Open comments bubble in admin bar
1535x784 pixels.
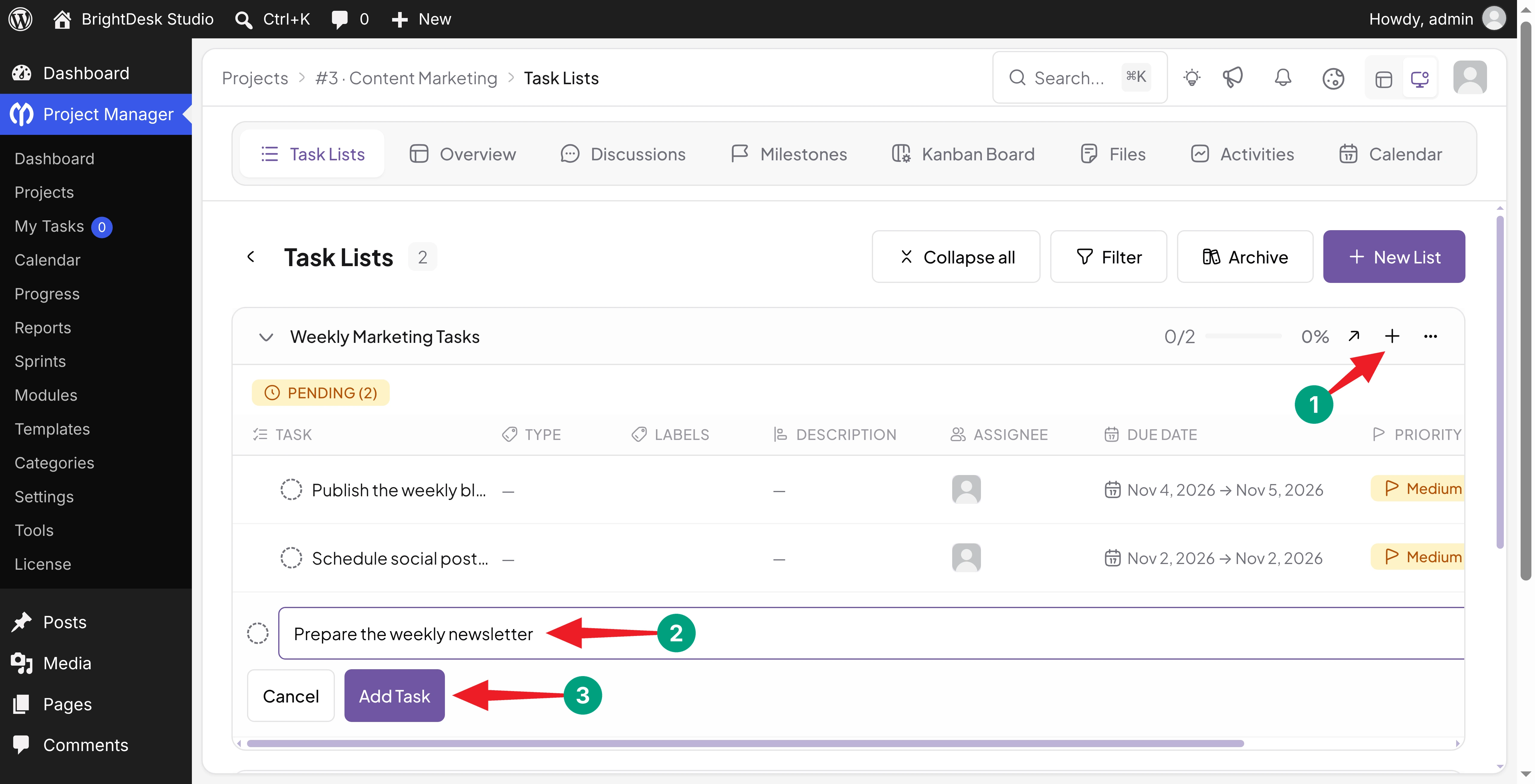point(350,19)
